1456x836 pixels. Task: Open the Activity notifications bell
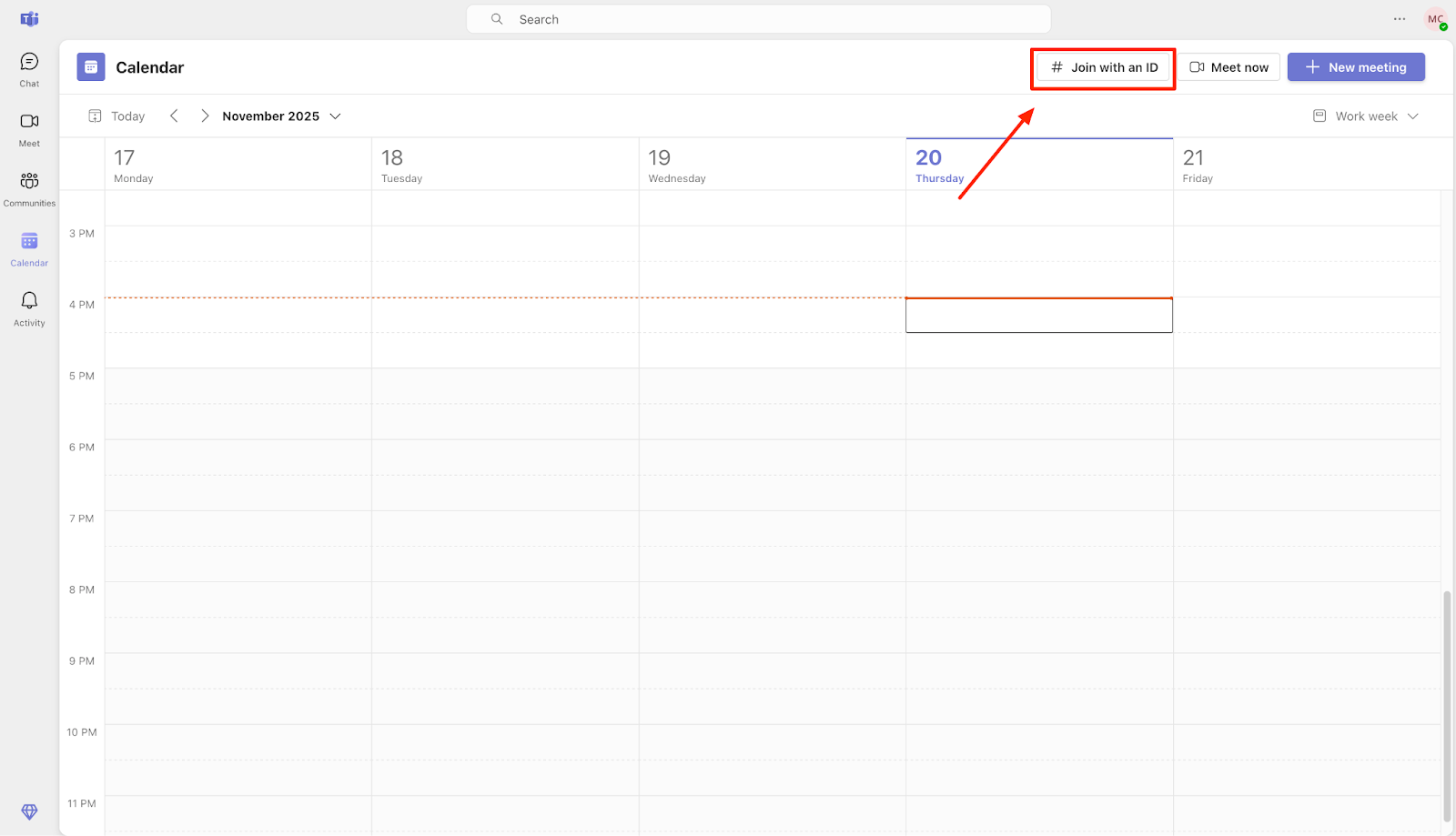click(x=29, y=308)
